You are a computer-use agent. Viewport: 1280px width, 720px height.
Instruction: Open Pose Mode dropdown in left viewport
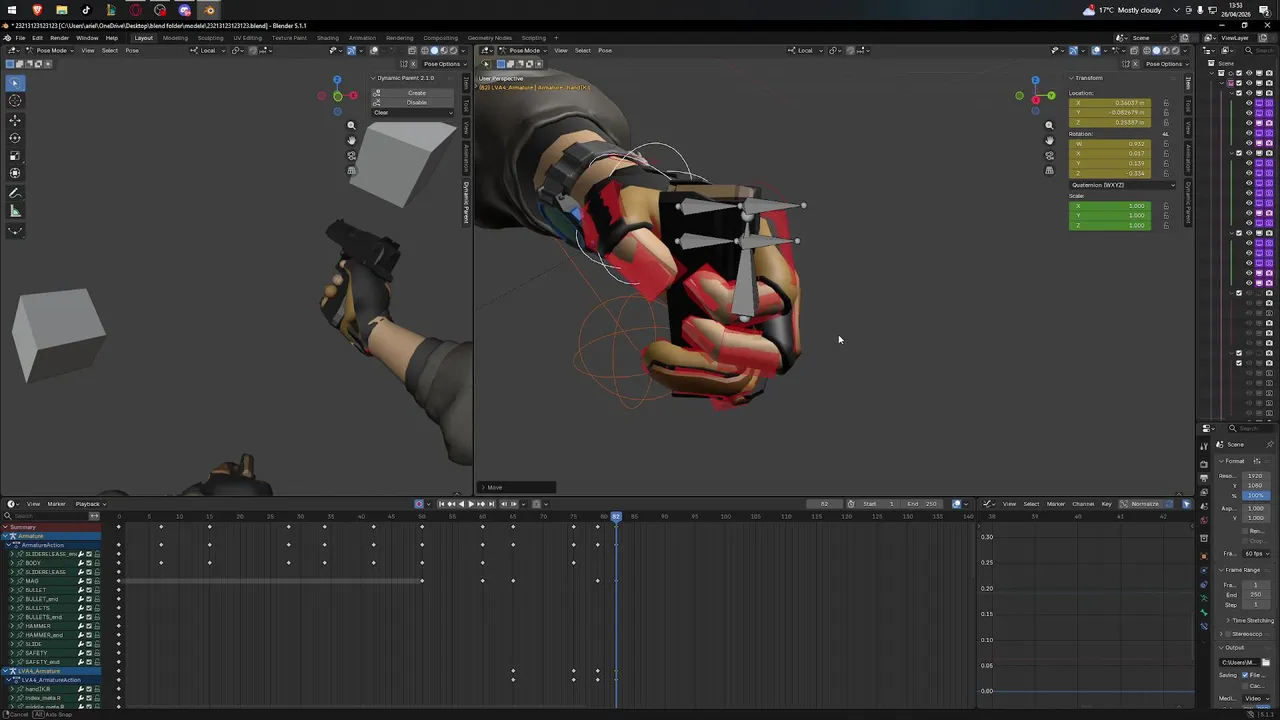50,50
